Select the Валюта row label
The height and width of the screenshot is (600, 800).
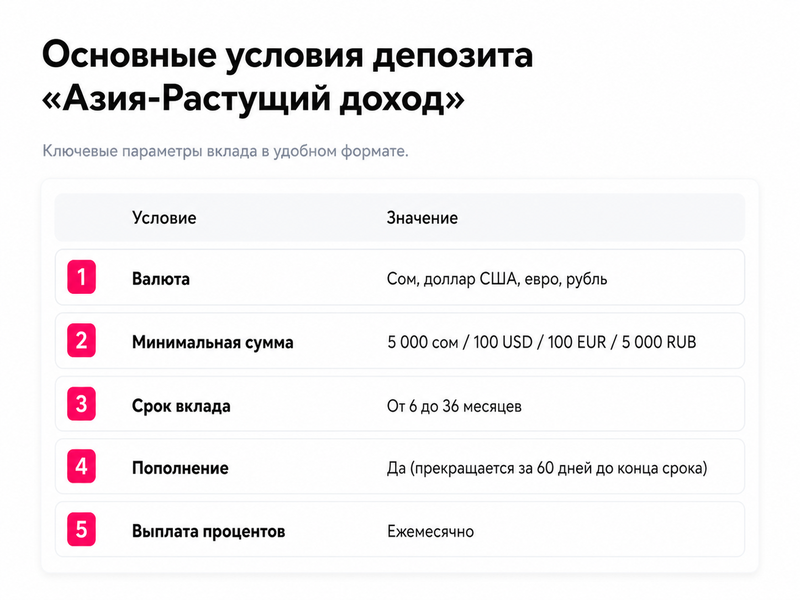161,279
